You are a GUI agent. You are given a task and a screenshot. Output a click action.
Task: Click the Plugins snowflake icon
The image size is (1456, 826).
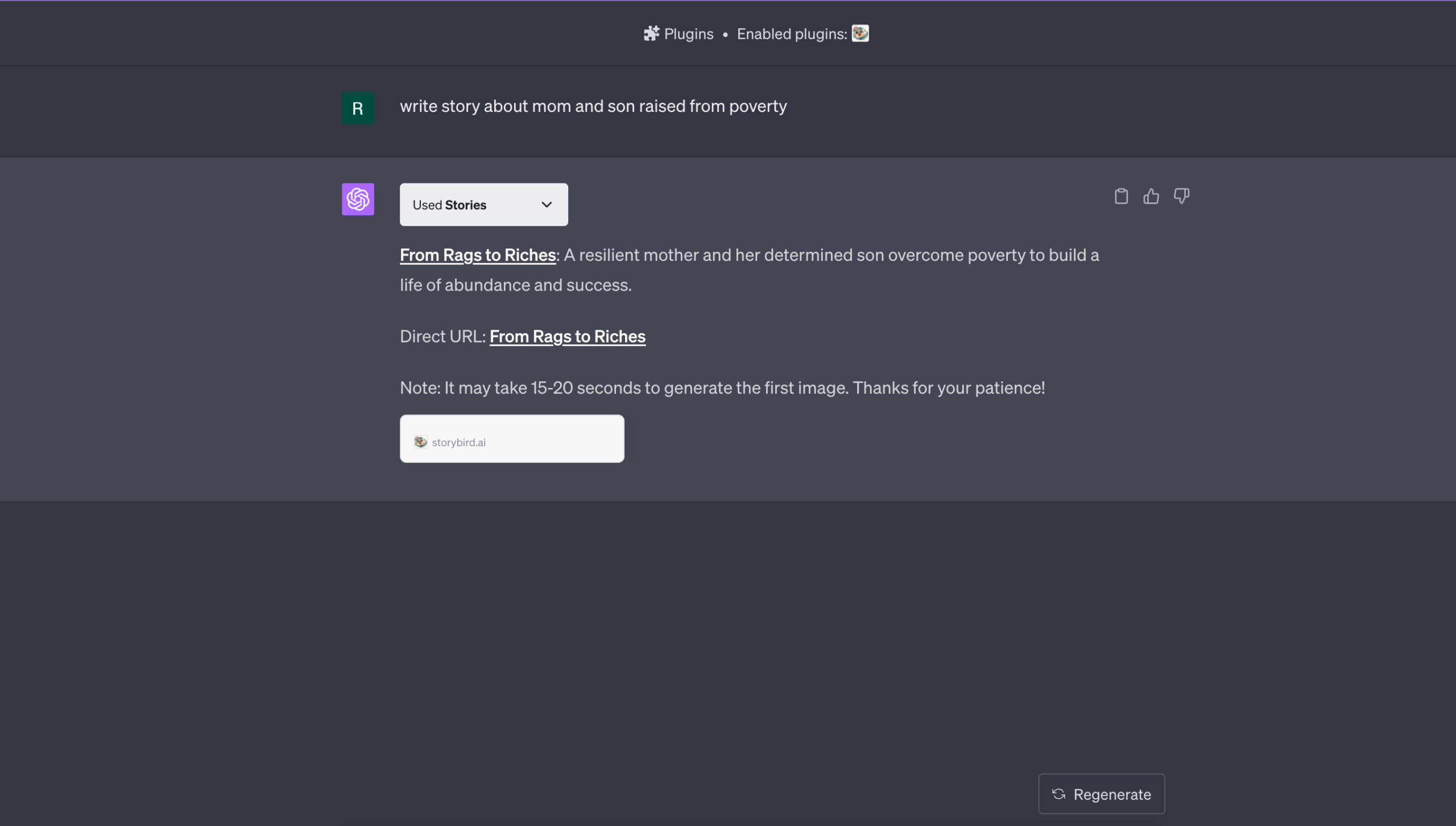pos(651,33)
